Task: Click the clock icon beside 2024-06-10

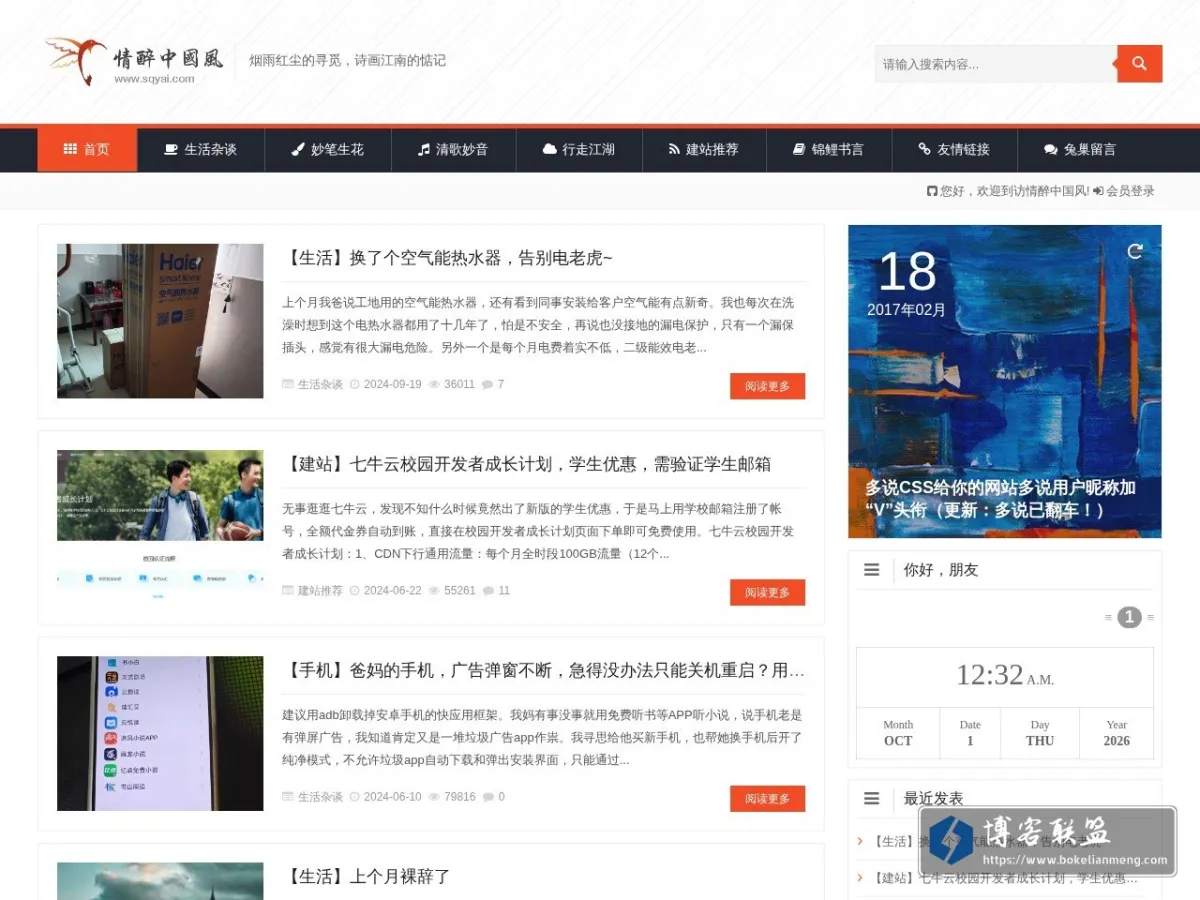Action: [354, 797]
